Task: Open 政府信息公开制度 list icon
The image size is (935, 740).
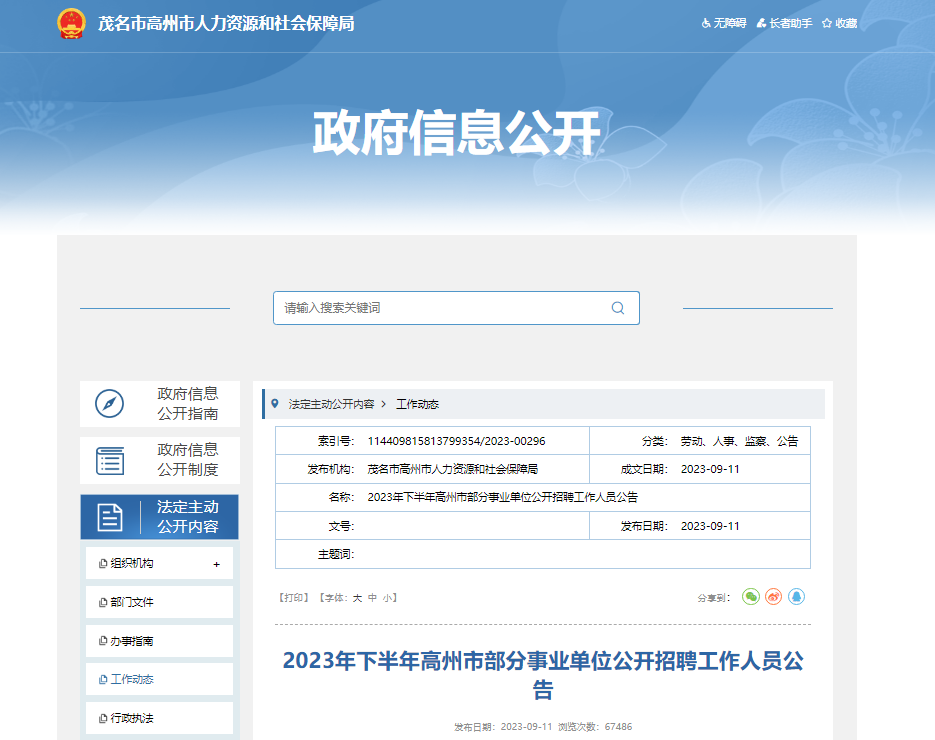Action: click(x=109, y=461)
